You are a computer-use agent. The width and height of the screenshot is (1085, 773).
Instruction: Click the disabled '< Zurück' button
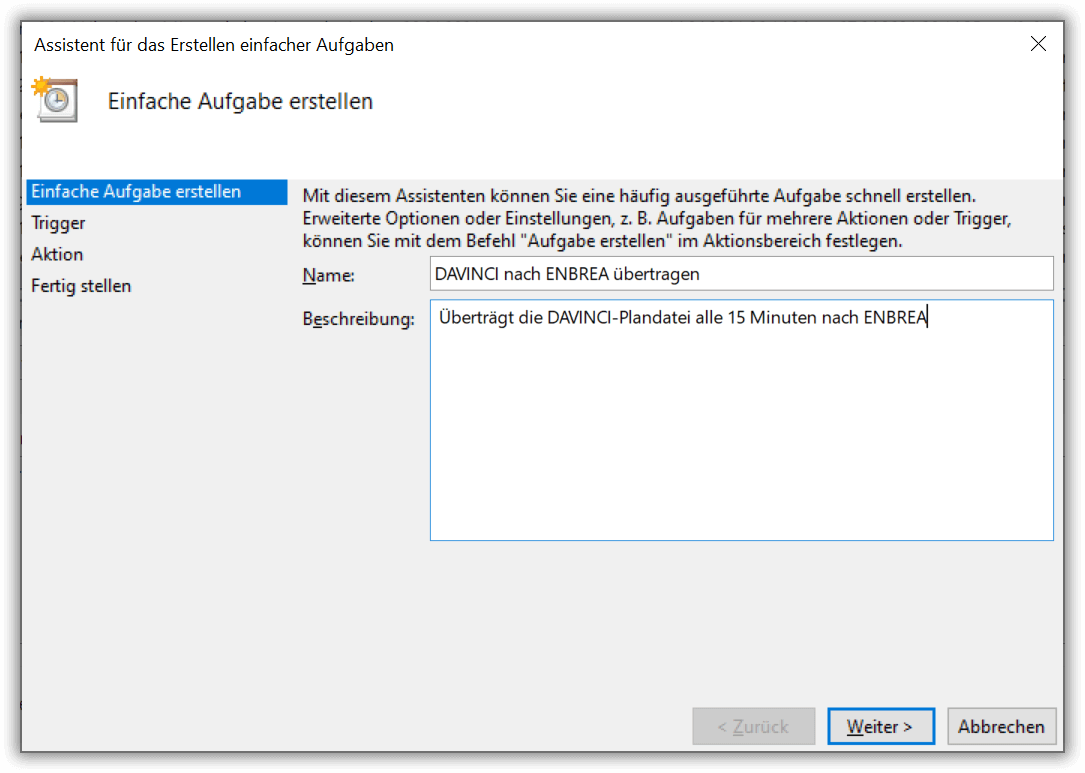tap(753, 726)
